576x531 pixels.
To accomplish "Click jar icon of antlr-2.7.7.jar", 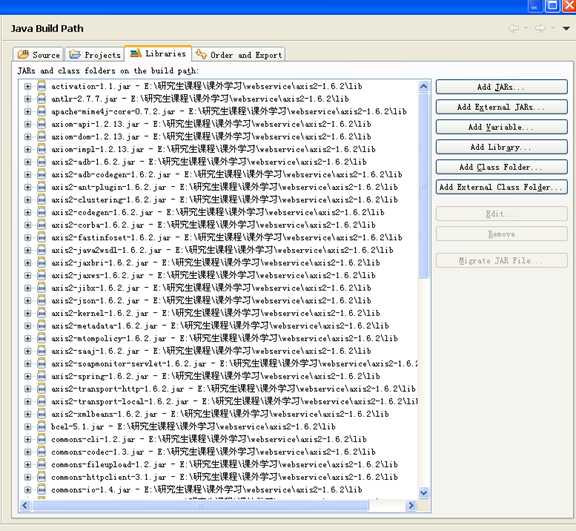I will pos(42,99).
